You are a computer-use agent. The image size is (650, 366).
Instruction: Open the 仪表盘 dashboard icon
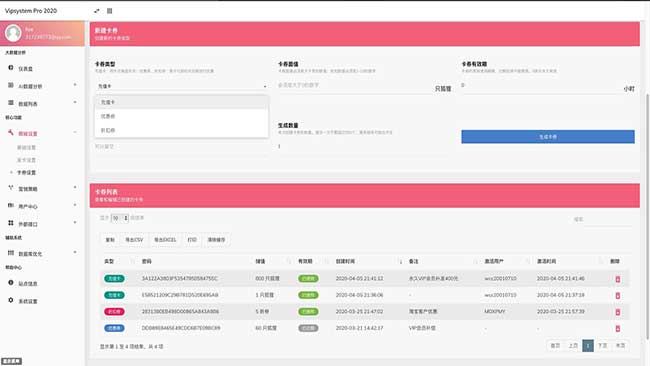11,68
